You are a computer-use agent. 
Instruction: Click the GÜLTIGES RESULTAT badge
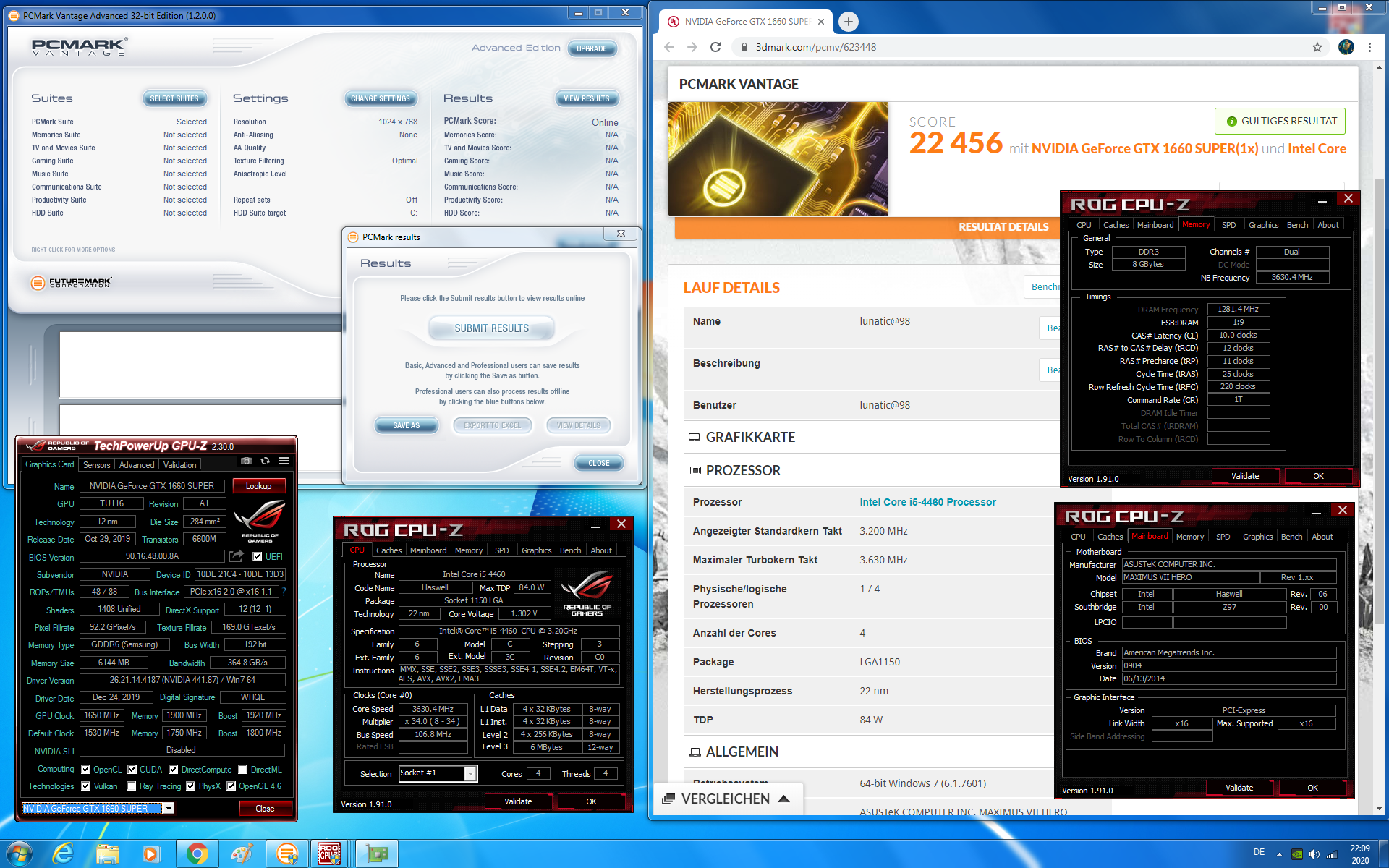tap(1280, 121)
